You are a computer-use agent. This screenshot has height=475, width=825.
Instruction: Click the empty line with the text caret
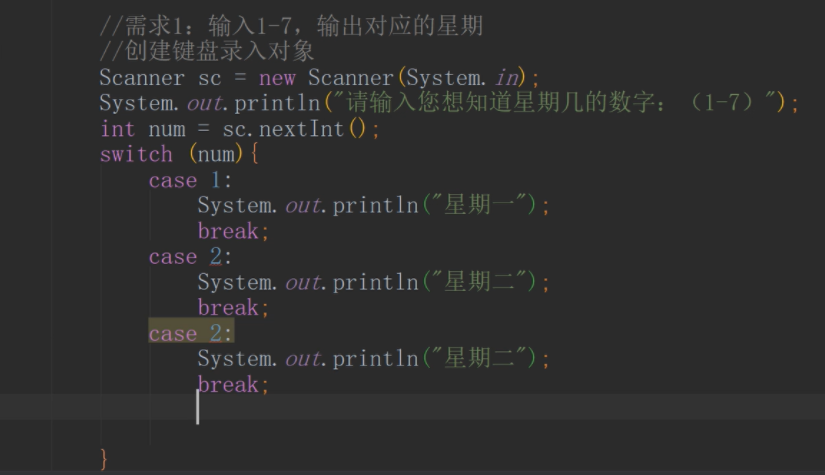pyautogui.click(x=400, y=409)
